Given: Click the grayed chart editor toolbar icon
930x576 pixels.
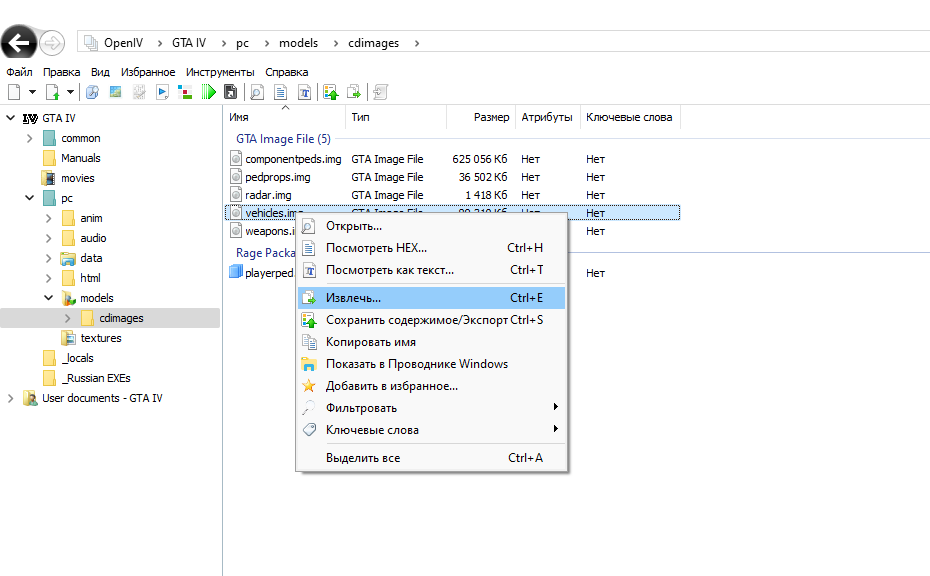Looking at the screenshot, I should [139, 92].
